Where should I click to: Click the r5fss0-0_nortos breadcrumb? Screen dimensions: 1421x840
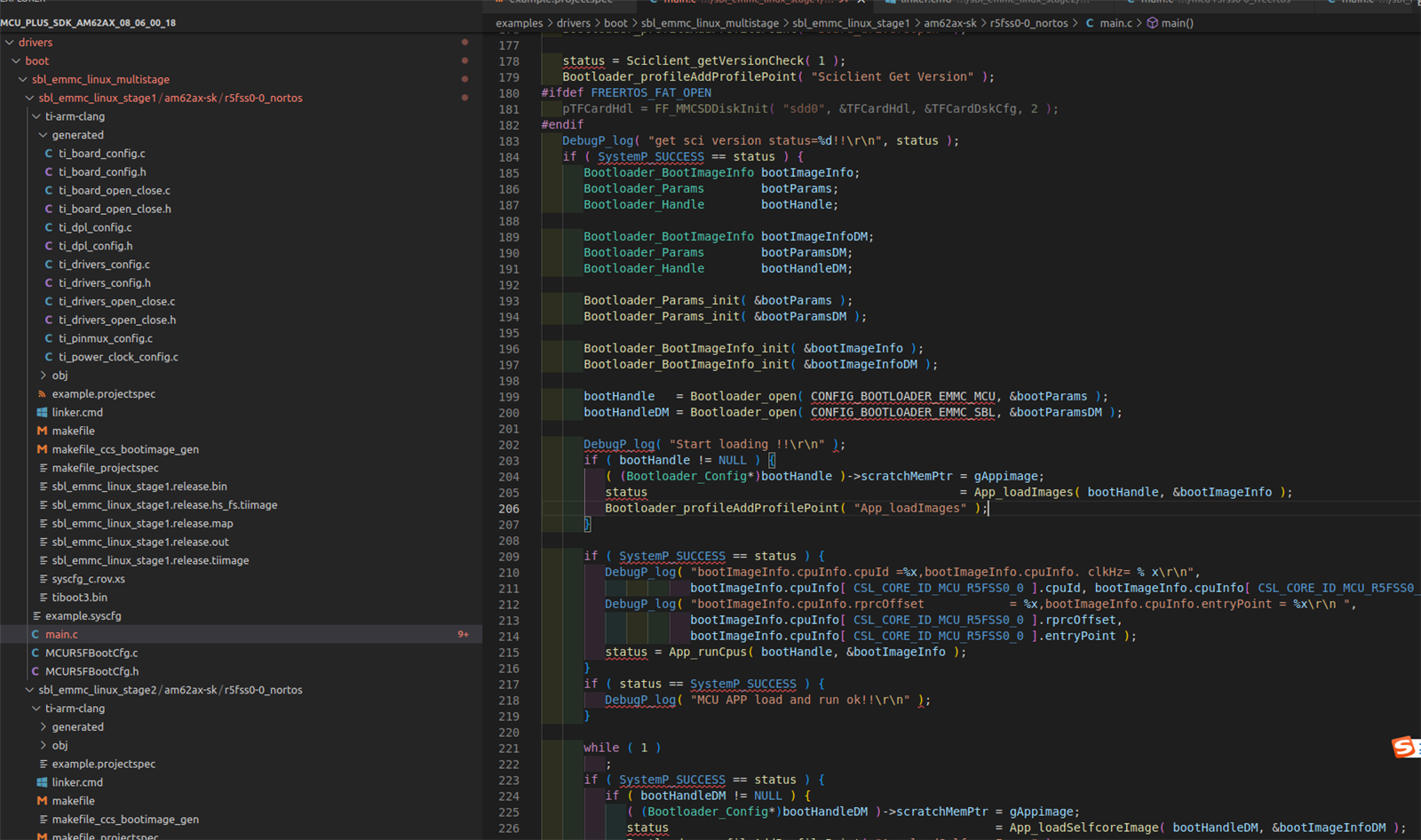click(x=1029, y=23)
